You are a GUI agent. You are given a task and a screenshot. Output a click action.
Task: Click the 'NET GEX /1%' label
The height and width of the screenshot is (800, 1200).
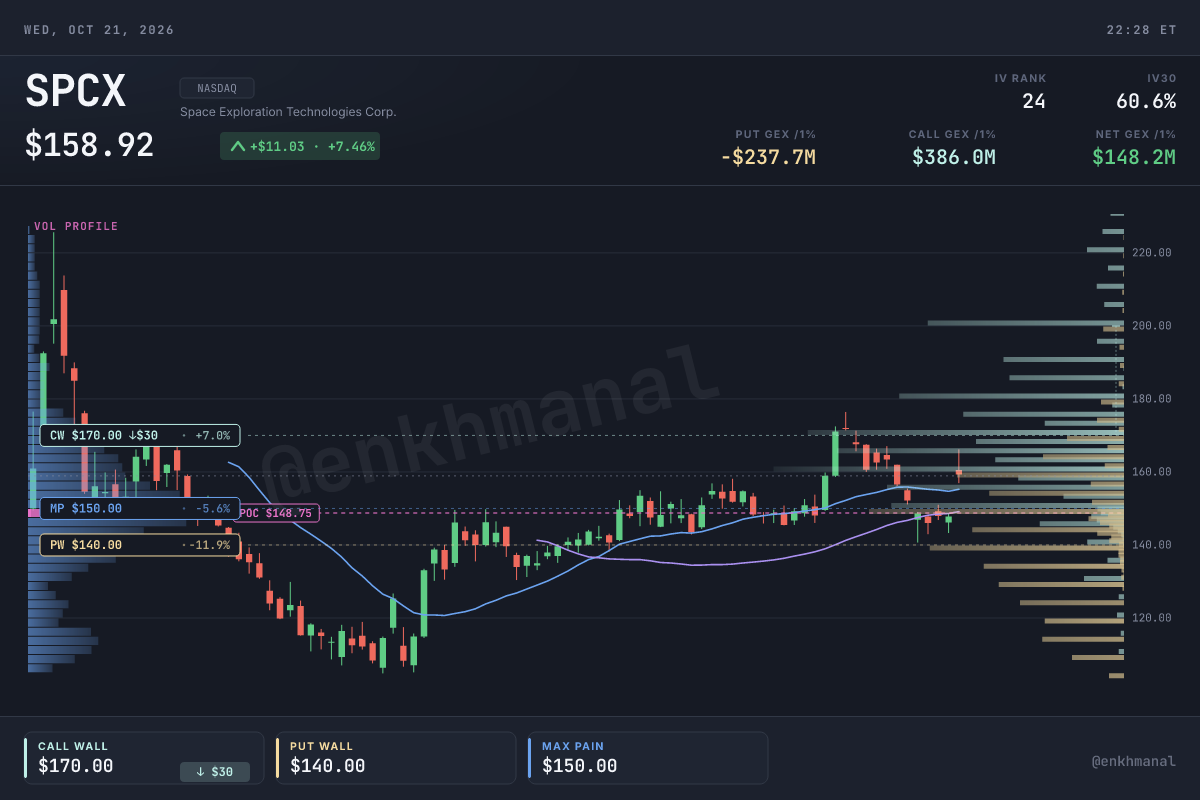click(1135, 134)
